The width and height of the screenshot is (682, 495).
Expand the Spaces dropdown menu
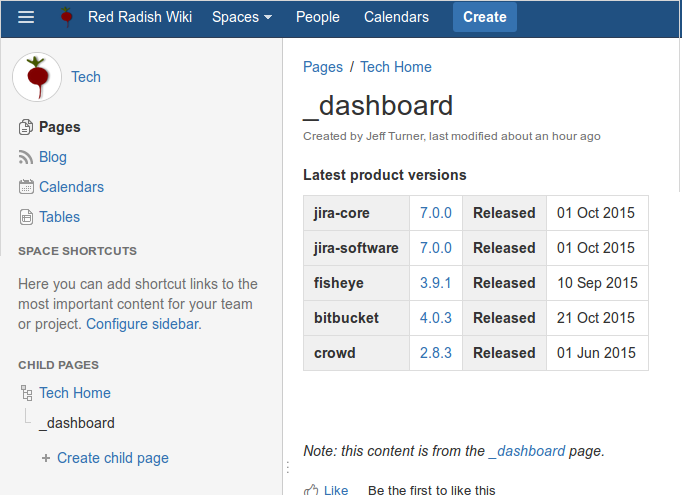(242, 17)
